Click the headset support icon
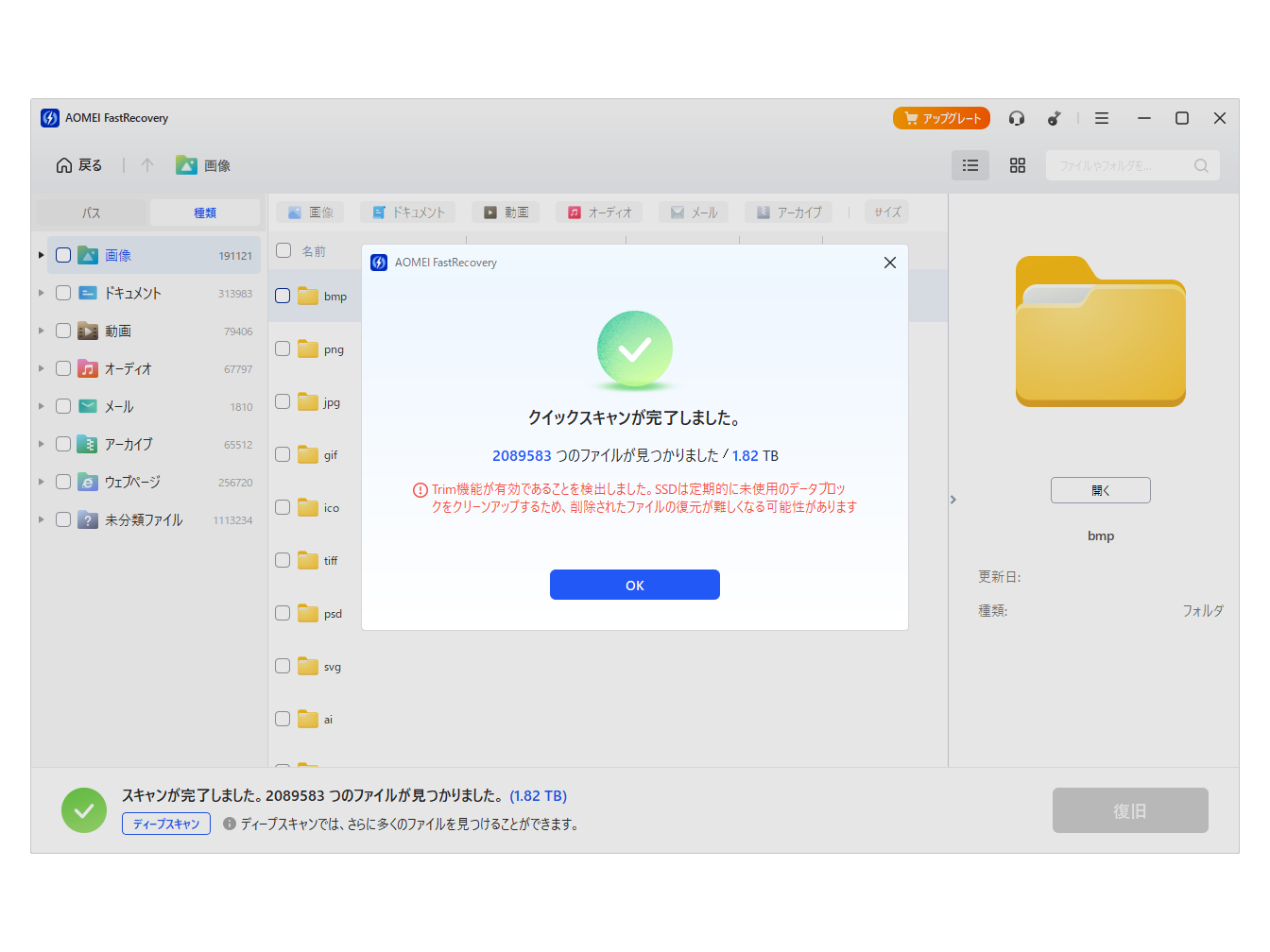 pyautogui.click(x=1017, y=118)
